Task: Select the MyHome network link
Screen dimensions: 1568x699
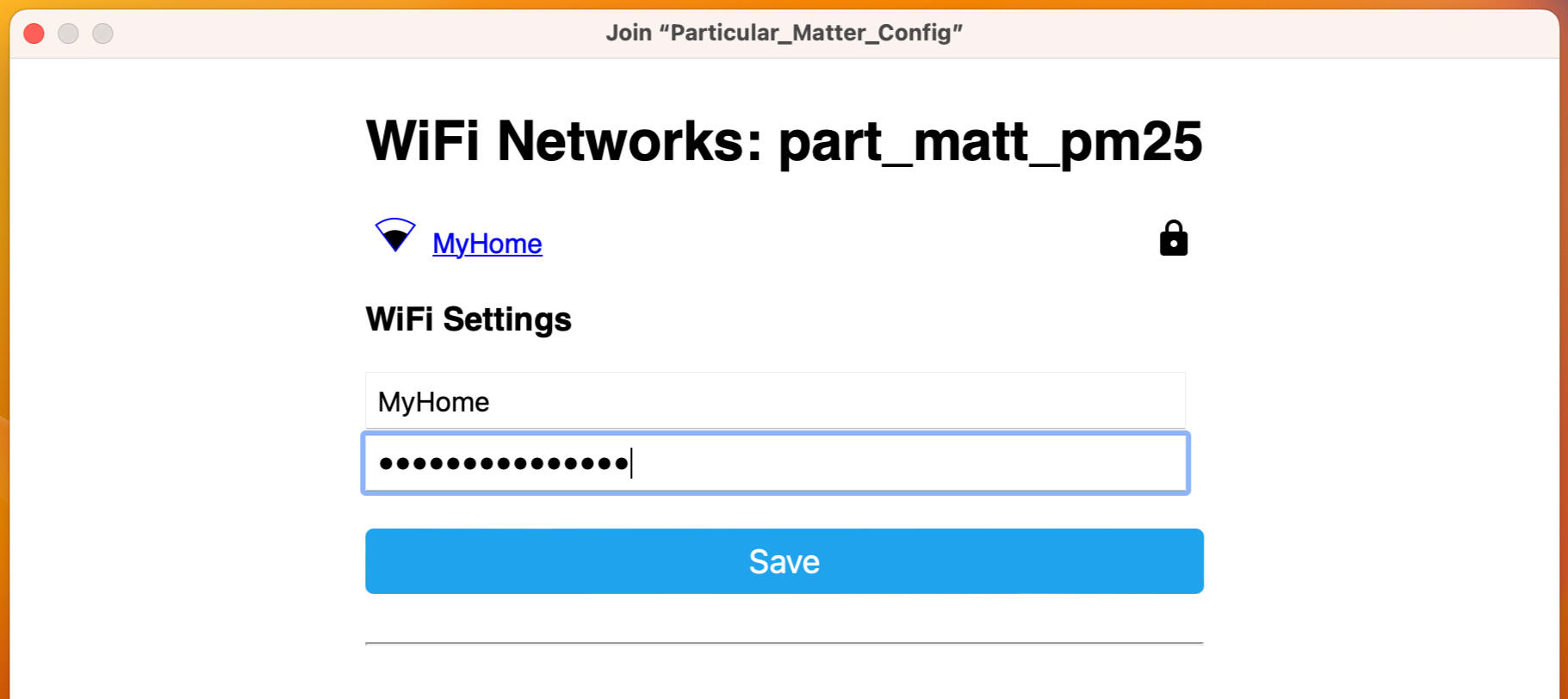Action: (487, 244)
